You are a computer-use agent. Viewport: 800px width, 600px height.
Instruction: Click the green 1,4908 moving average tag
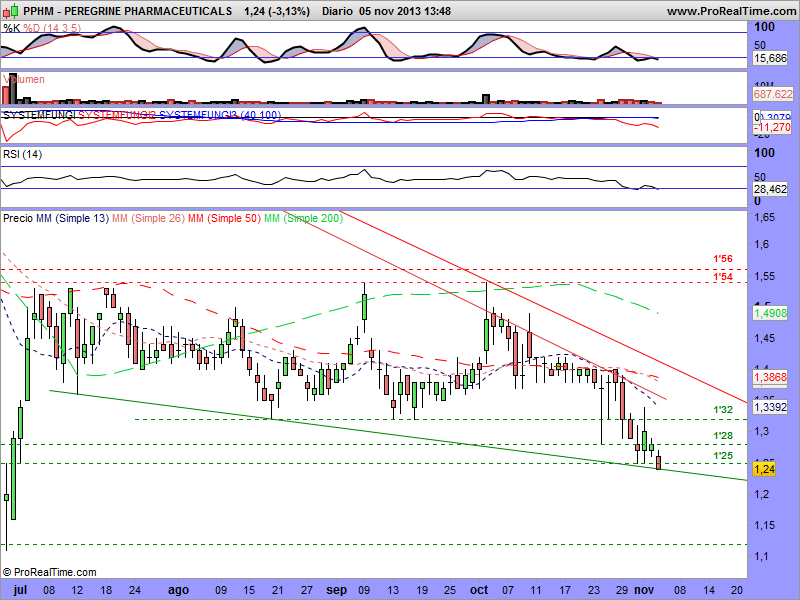(x=770, y=313)
